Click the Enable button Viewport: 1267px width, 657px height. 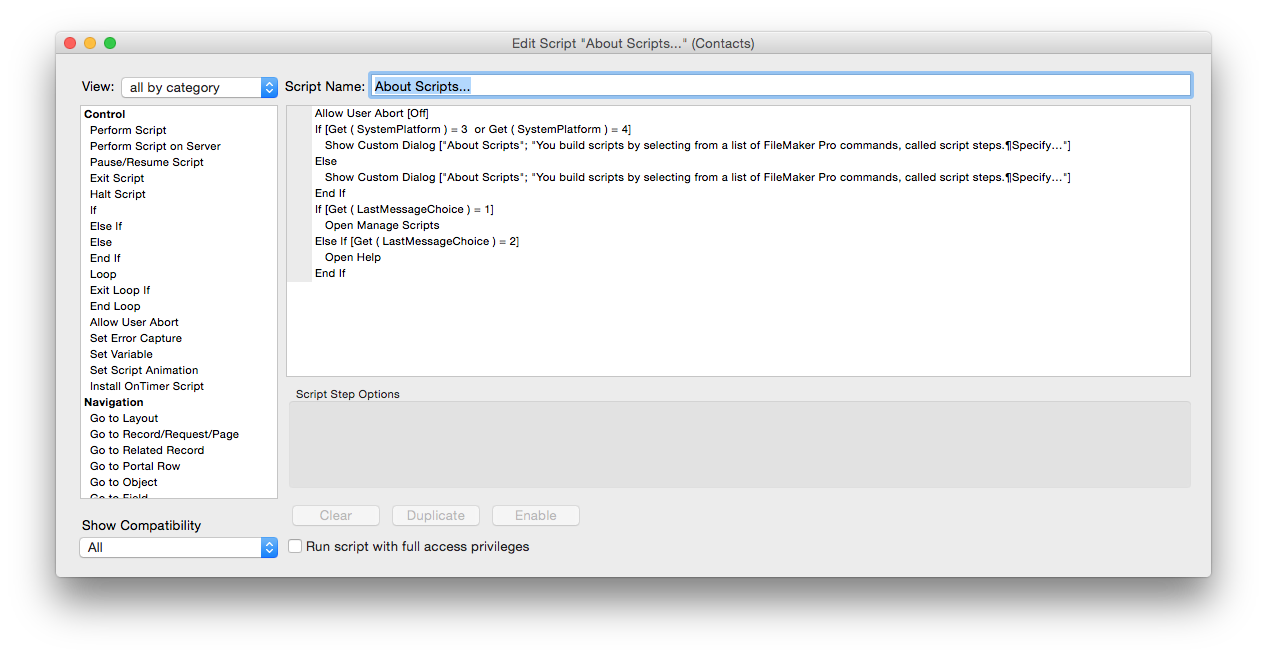[x=535, y=516]
